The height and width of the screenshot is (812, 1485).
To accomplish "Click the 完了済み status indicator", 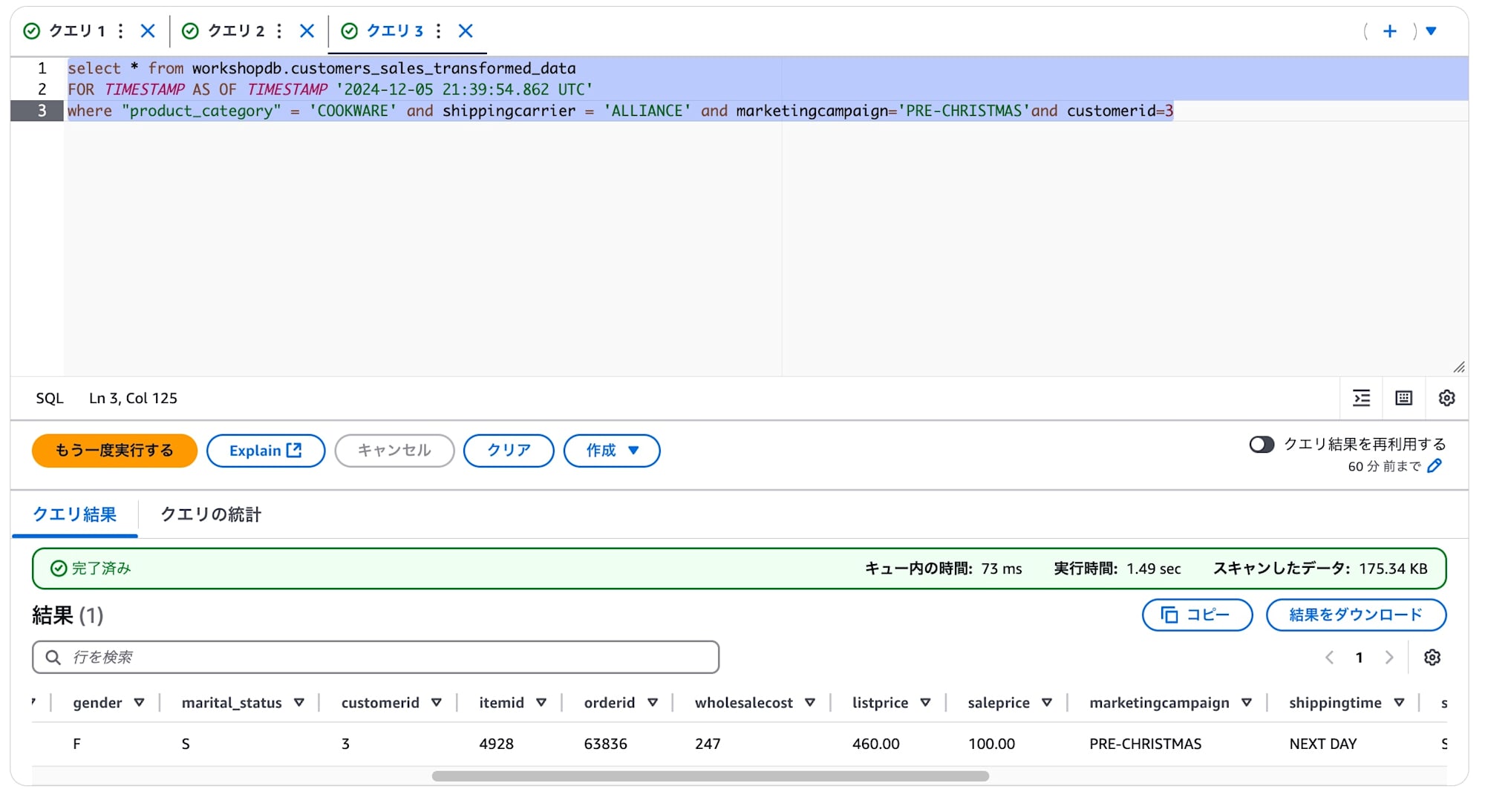I will coord(91,569).
